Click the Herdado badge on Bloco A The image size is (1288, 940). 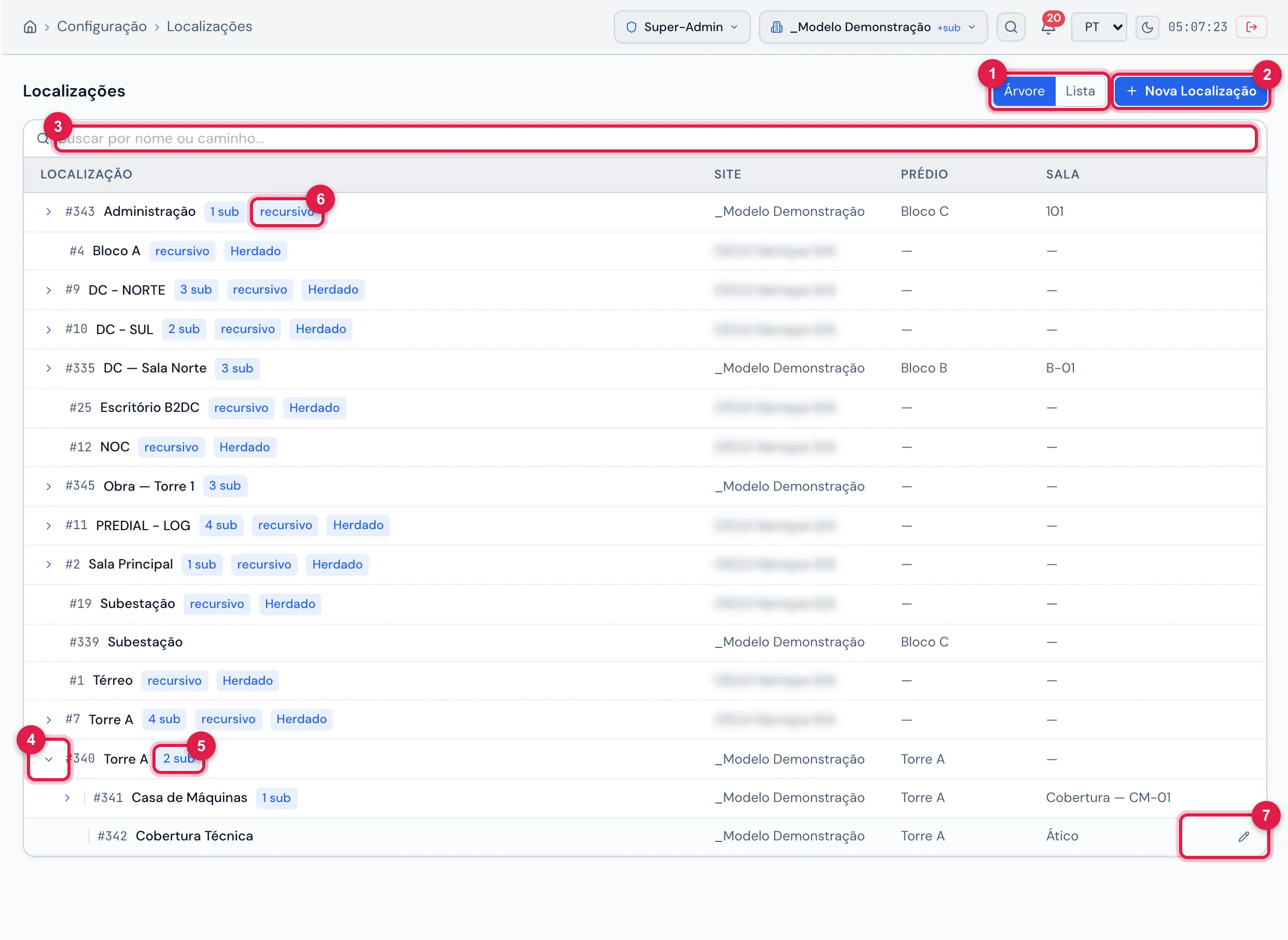tap(255, 251)
